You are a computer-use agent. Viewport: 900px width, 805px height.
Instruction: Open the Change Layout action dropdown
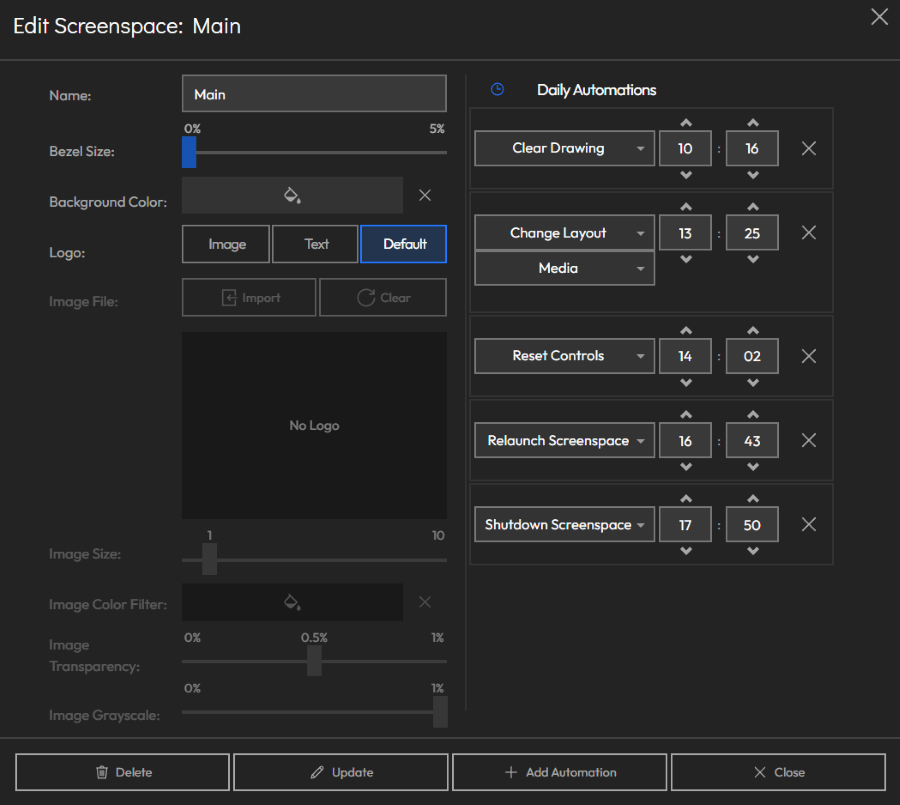point(564,233)
